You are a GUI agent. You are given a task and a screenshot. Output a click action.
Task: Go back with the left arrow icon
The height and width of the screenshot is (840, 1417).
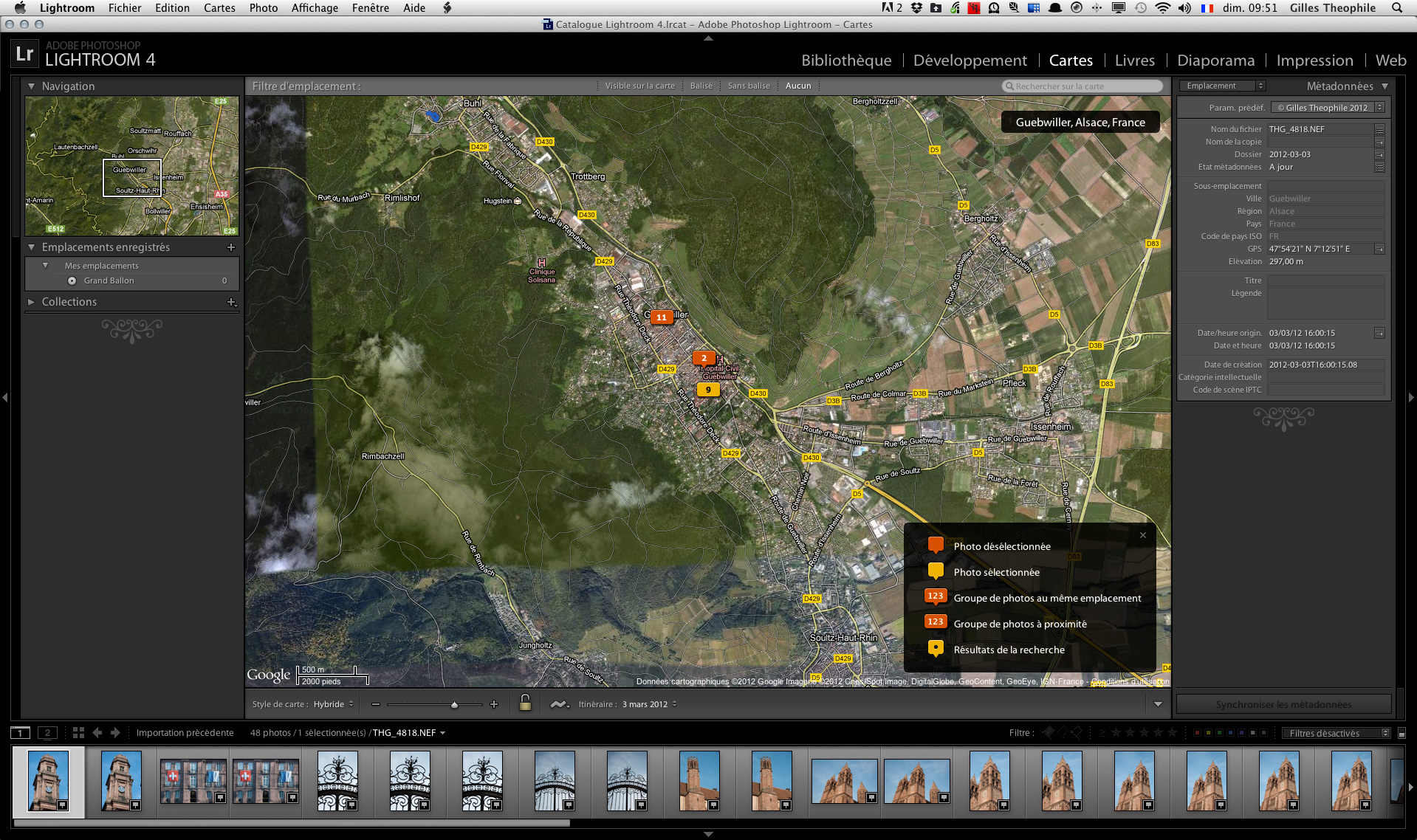97,733
